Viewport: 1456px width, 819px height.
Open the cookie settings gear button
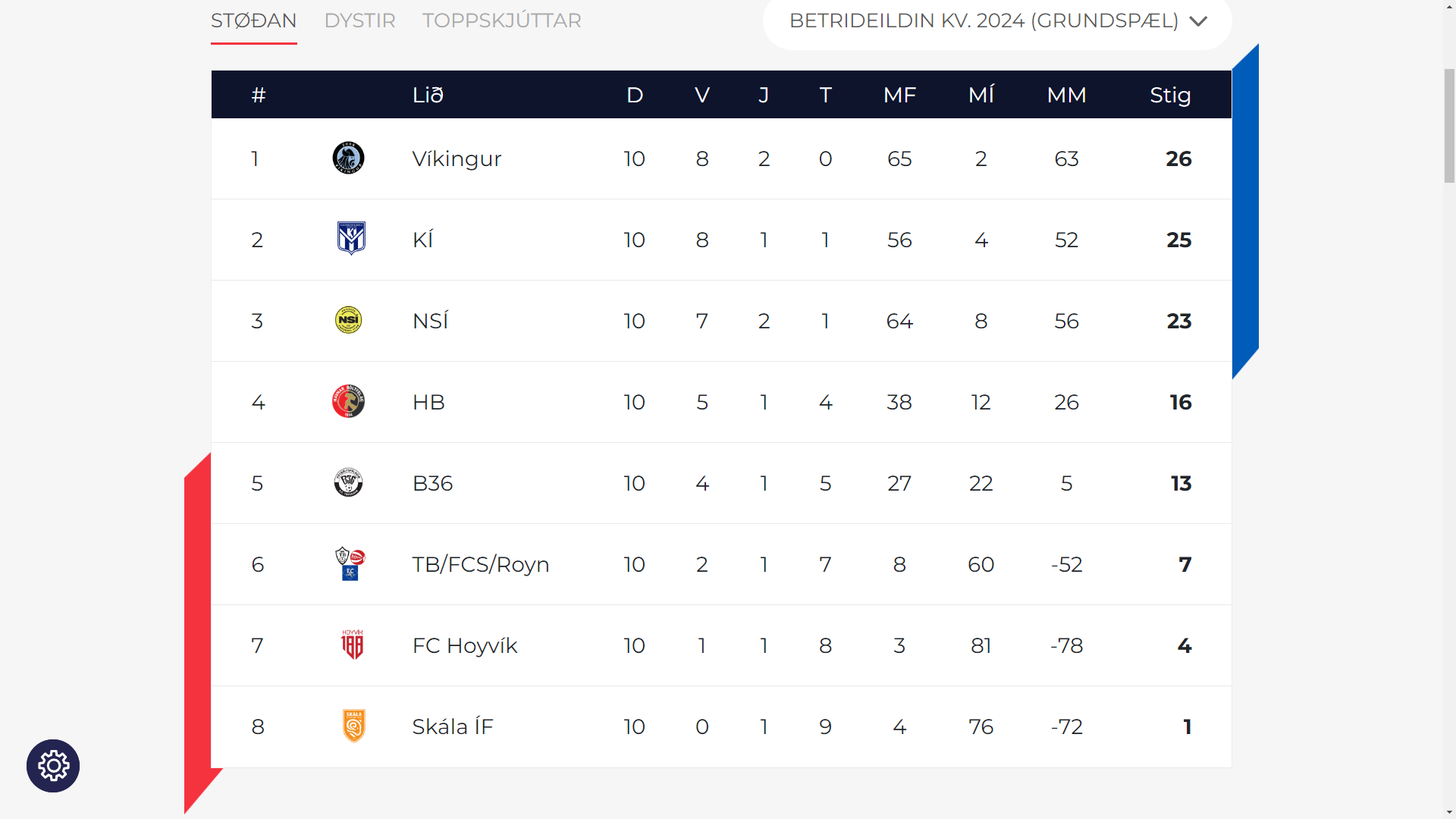tap(53, 766)
